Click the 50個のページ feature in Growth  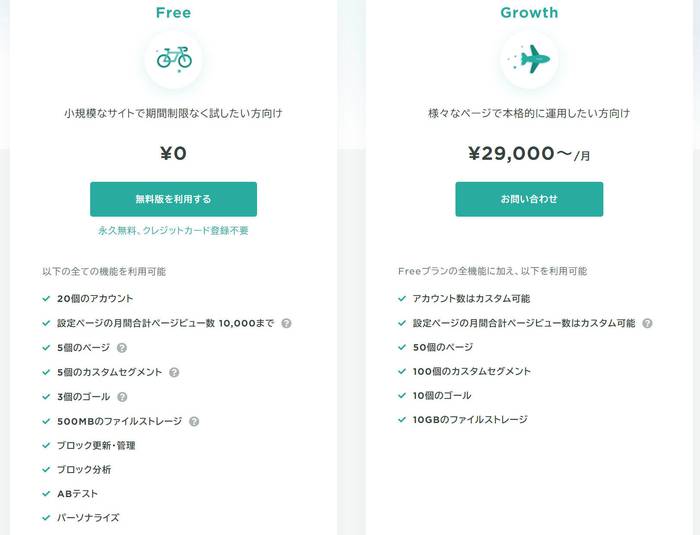[442, 347]
